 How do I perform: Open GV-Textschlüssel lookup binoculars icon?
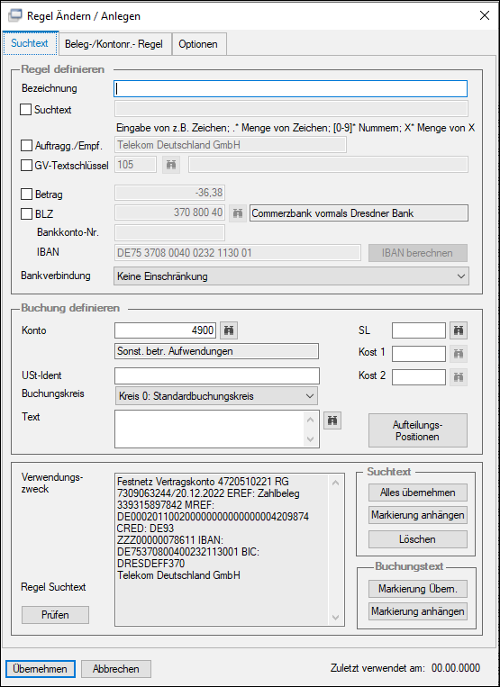point(171,165)
